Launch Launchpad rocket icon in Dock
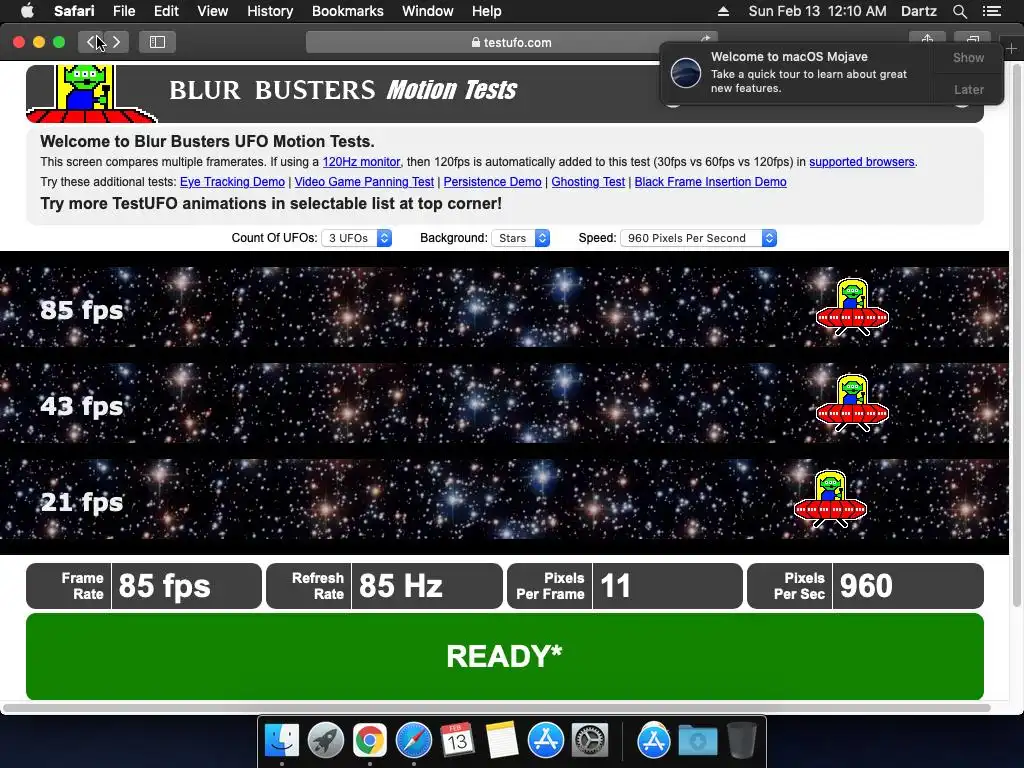 click(x=326, y=741)
